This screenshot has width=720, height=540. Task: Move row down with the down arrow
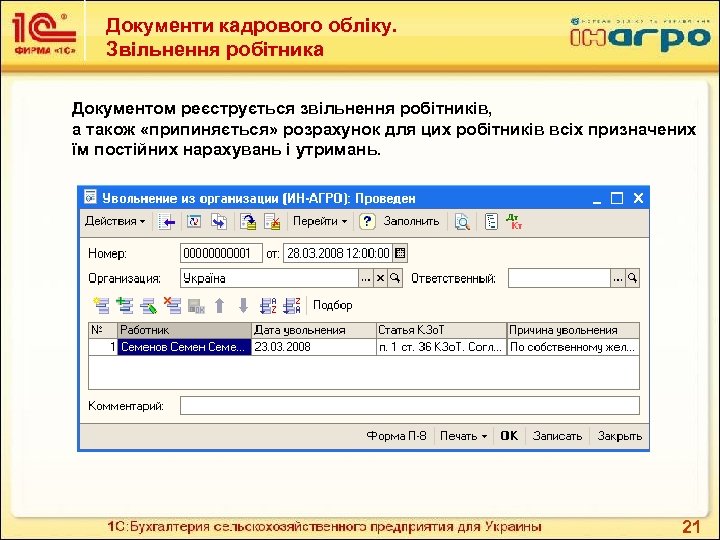point(243,305)
